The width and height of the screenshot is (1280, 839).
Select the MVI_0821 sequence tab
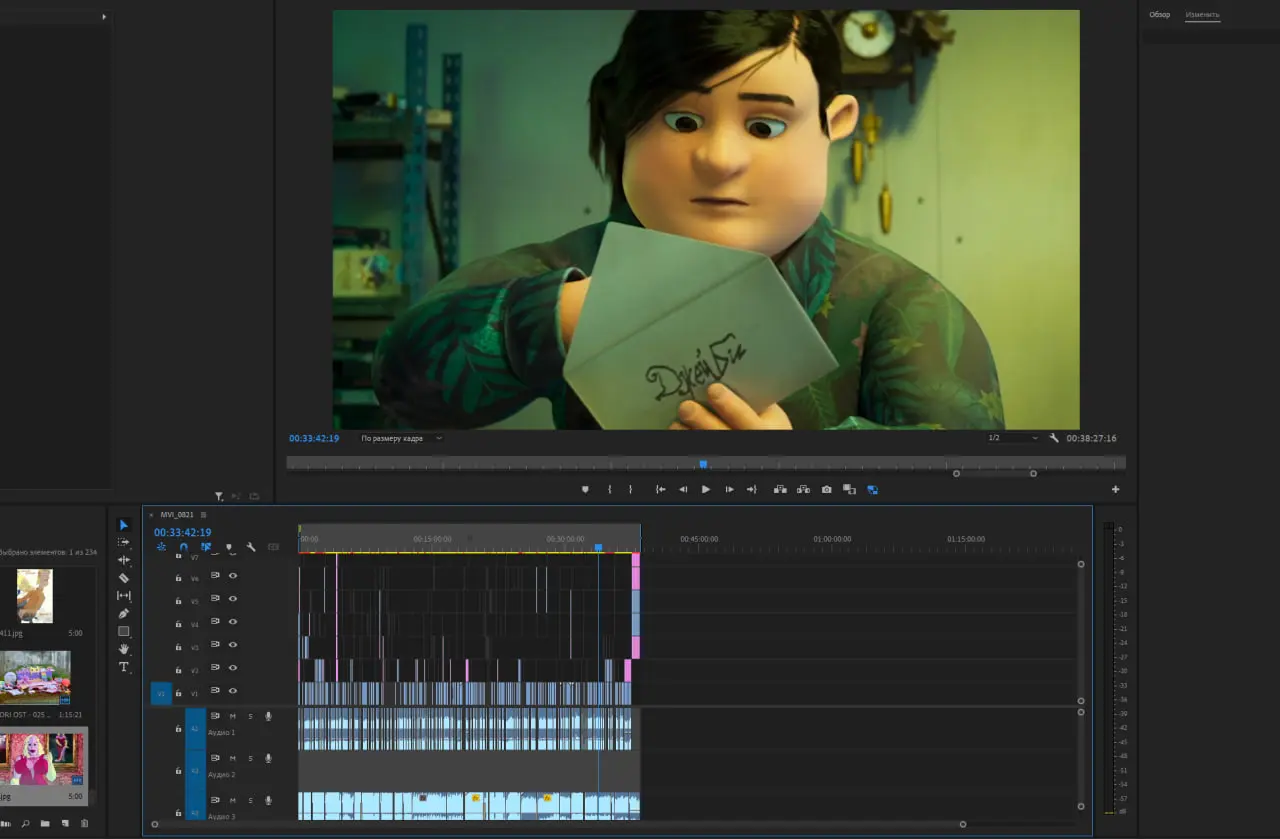tap(177, 515)
